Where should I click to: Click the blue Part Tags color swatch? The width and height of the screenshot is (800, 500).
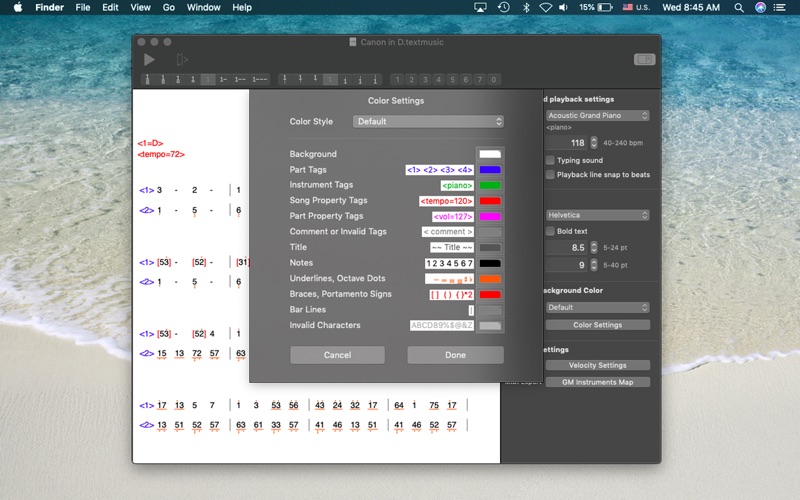pyautogui.click(x=490, y=170)
